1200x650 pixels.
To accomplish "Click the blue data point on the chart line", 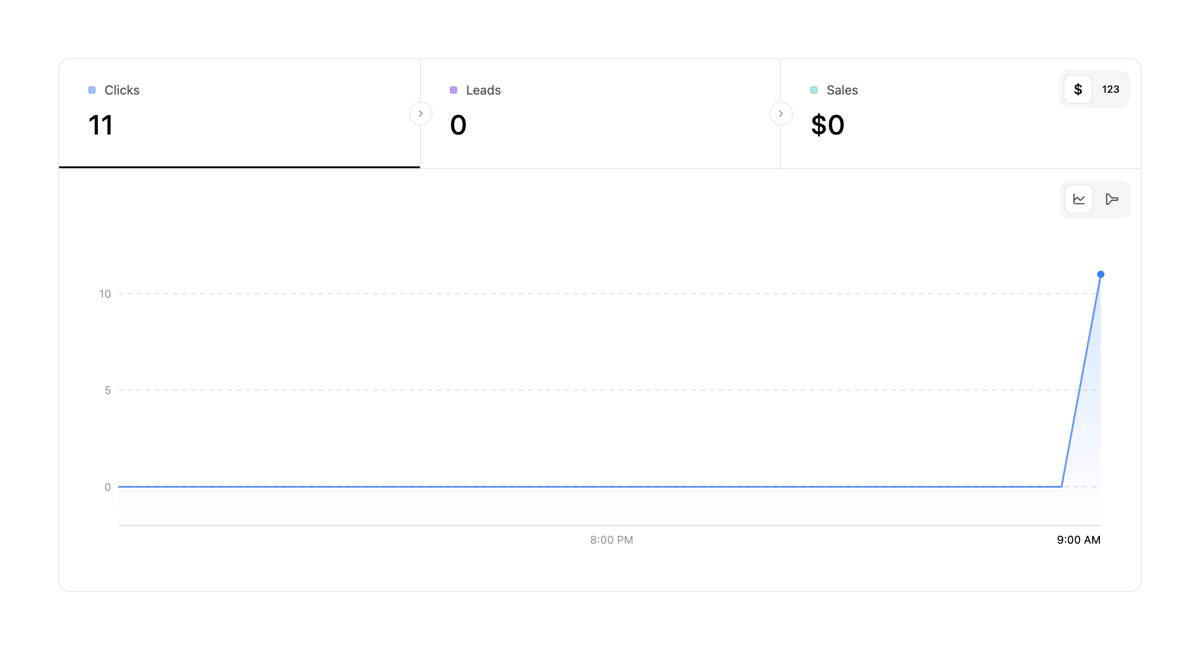I will click(x=1101, y=273).
